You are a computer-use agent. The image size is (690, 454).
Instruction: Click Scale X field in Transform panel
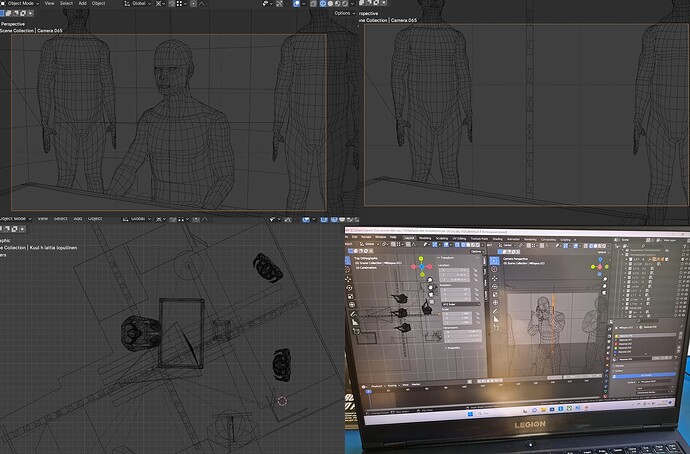coord(457,314)
